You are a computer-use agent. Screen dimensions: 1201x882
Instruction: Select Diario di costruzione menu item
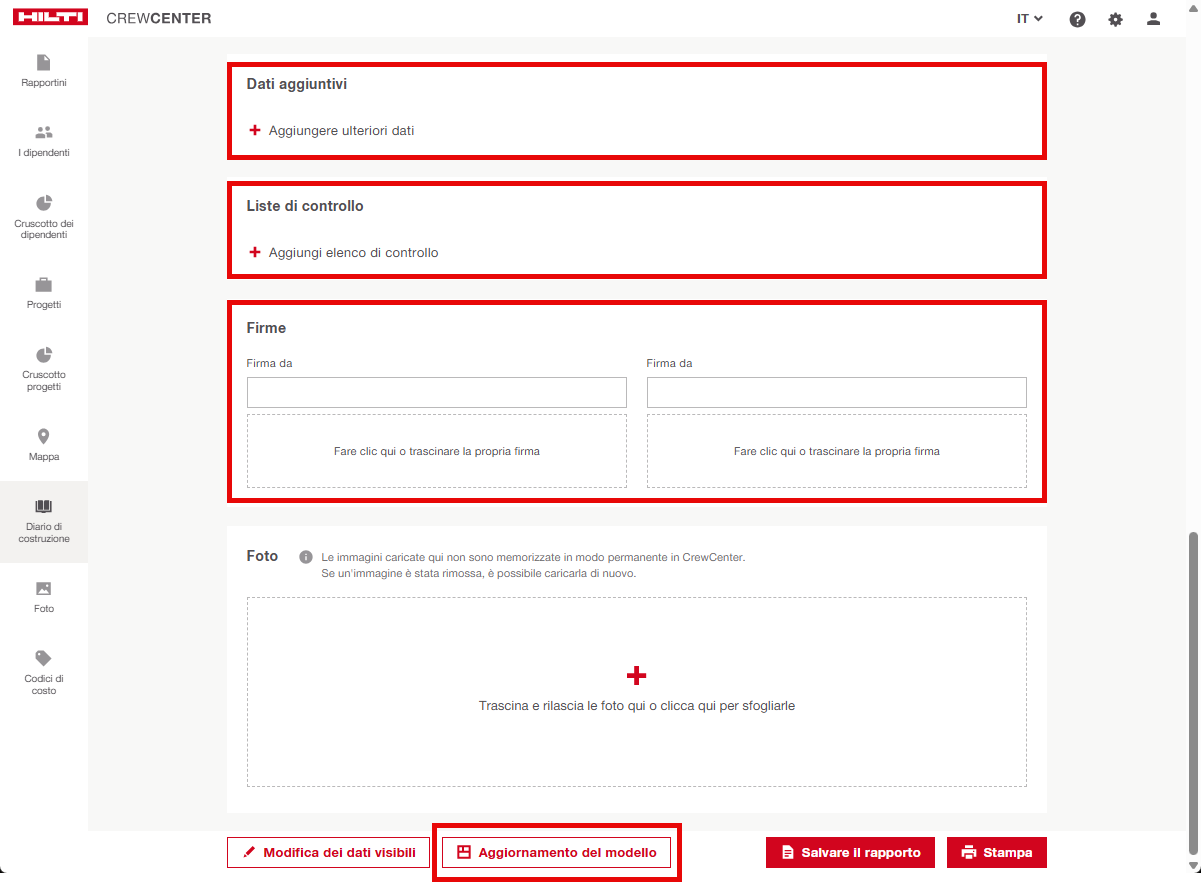[x=44, y=520]
